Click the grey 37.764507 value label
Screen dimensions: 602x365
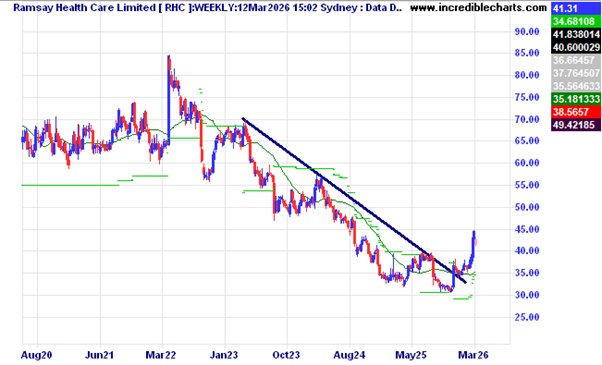pyautogui.click(x=576, y=73)
